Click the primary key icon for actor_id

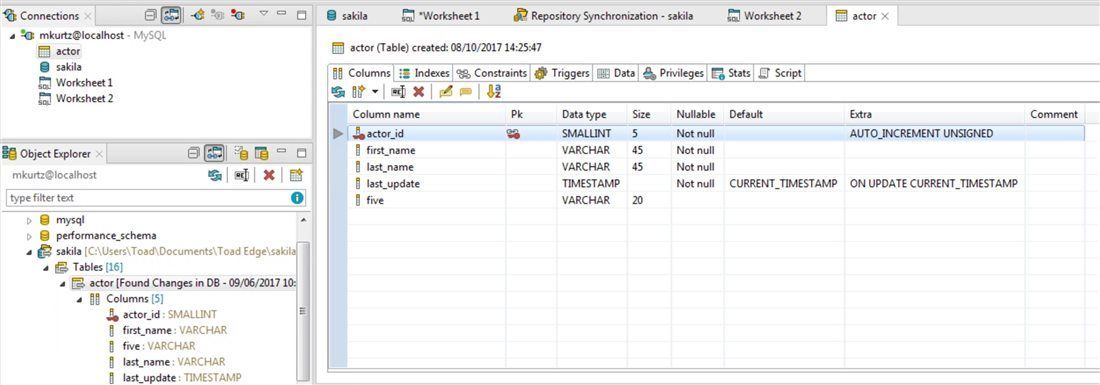point(514,133)
